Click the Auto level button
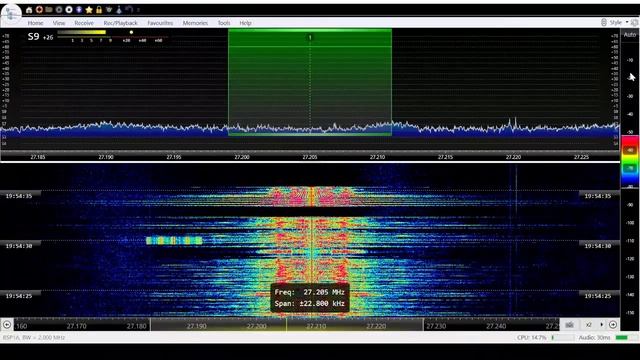Image resolution: width=640 pixels, height=360 pixels. (630, 35)
